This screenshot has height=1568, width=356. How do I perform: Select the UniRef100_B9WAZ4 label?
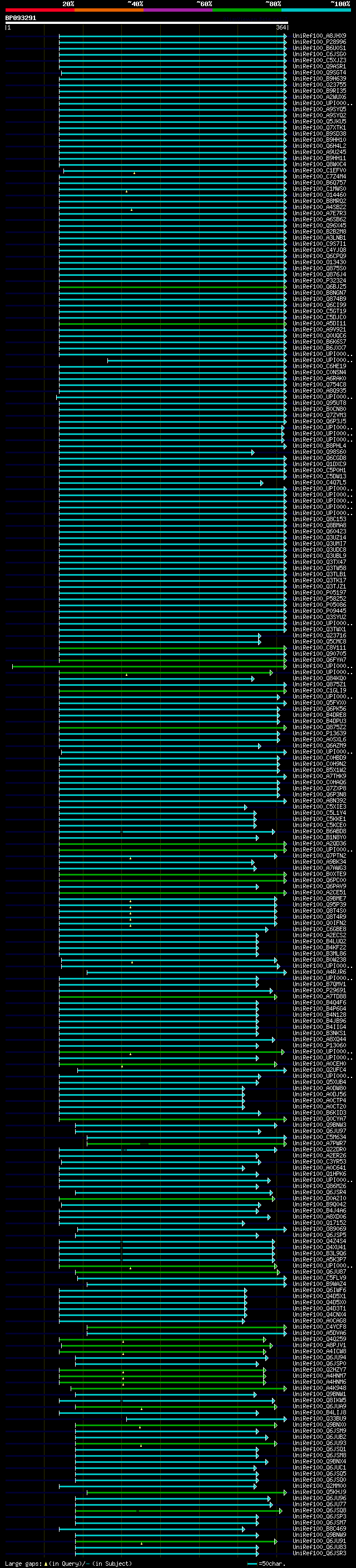click(319, 1284)
